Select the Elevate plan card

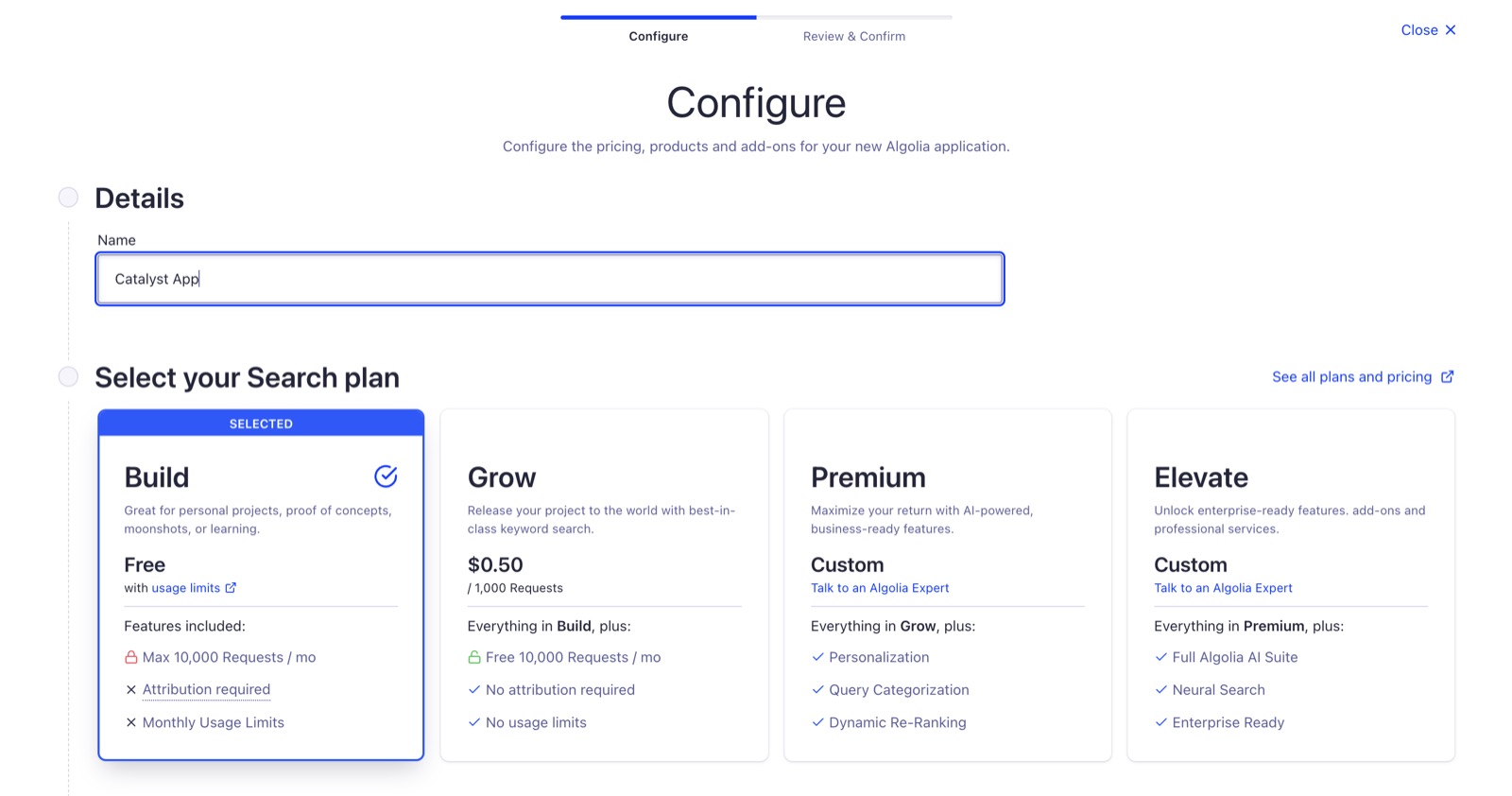click(1291, 584)
